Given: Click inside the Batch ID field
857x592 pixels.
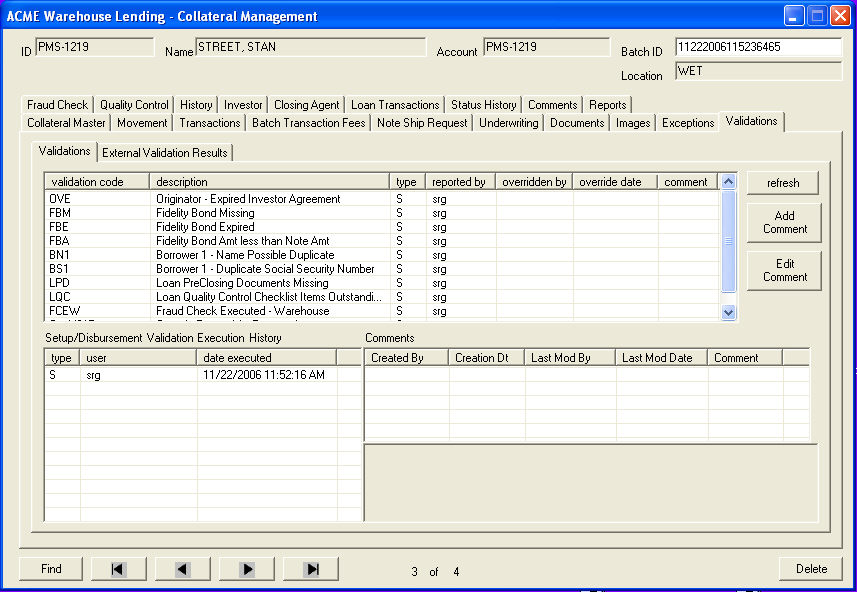Looking at the screenshot, I should pos(757,47).
